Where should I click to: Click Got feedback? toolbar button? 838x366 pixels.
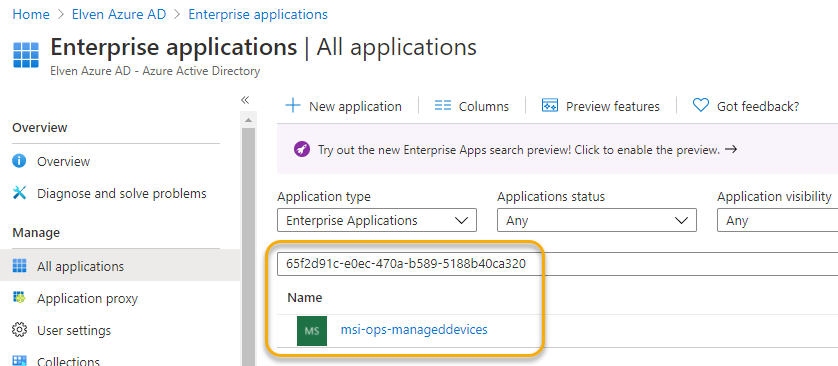pyautogui.click(x=746, y=106)
